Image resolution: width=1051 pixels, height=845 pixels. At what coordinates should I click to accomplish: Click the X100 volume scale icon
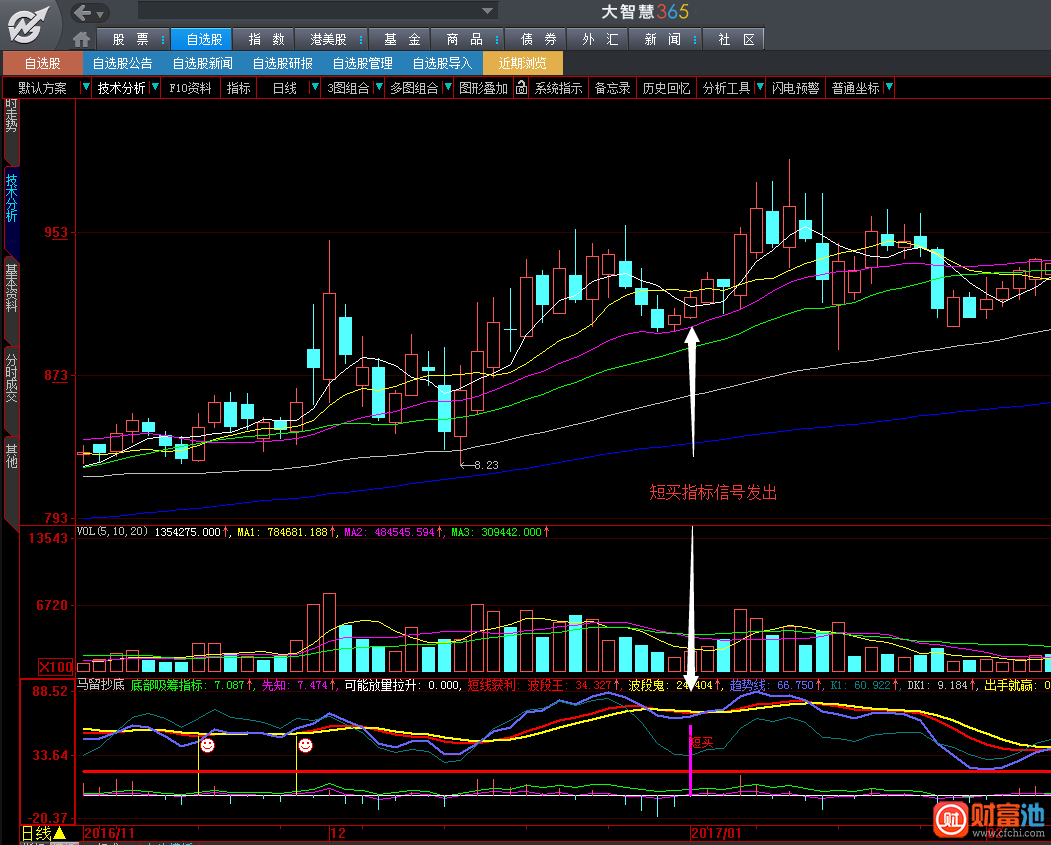(x=56, y=667)
